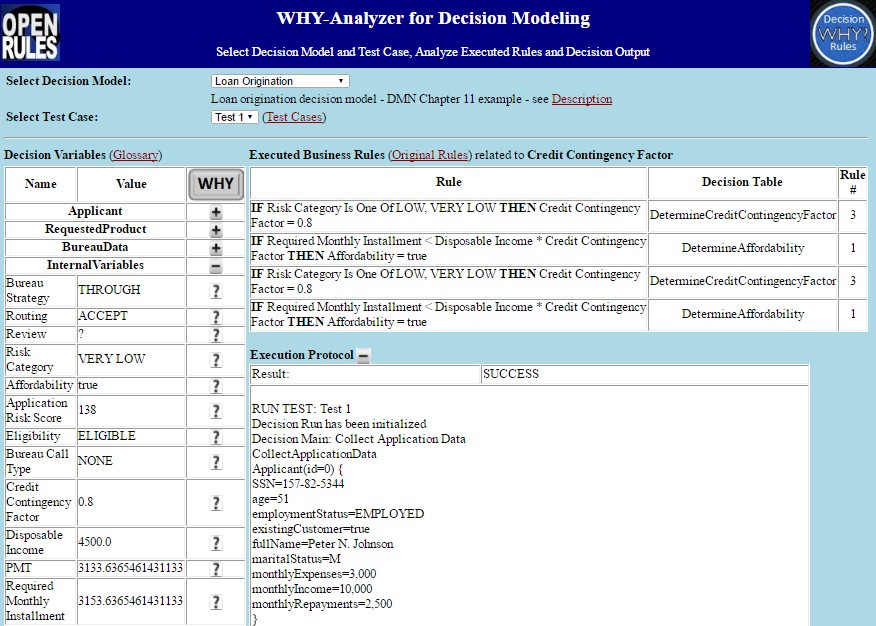The image size is (876, 626).
Task: Collapse the InternalVariables group
Action: point(216,266)
